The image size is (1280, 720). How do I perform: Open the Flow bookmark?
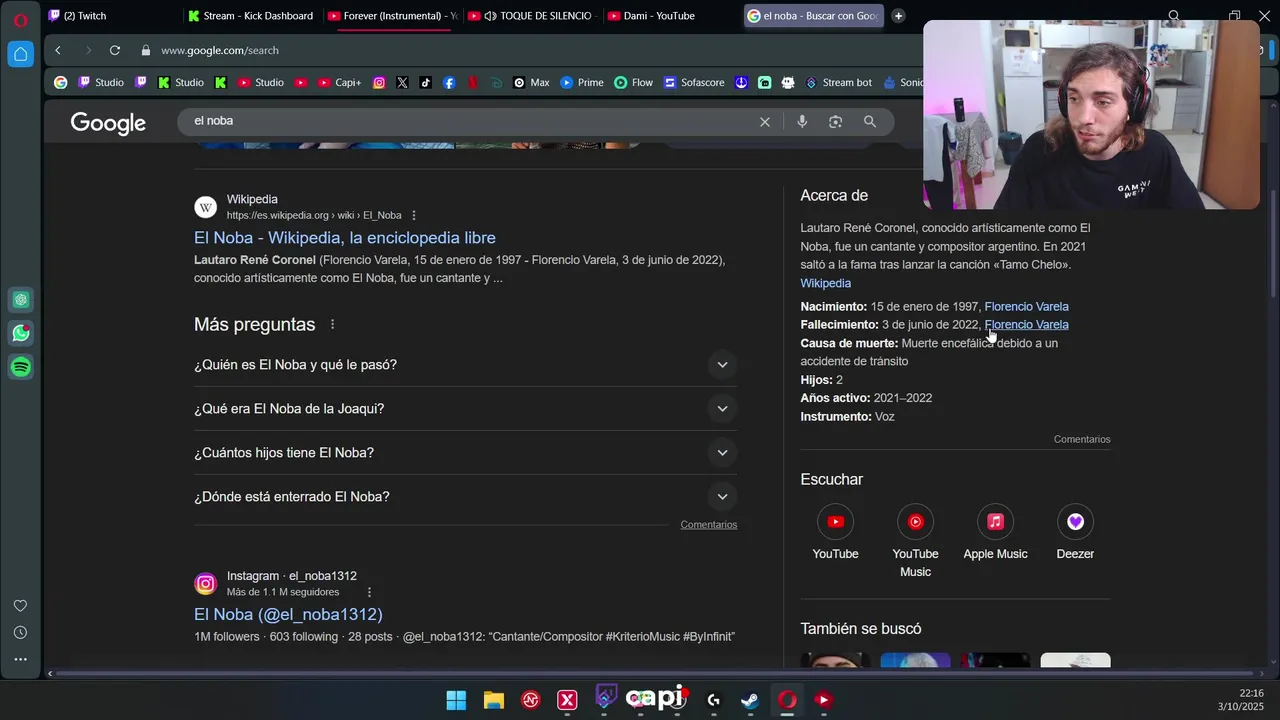(634, 83)
